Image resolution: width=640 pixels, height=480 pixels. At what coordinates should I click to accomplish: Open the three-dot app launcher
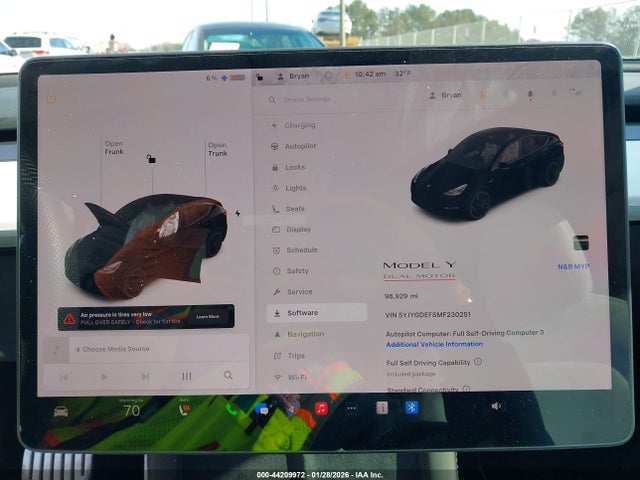click(351, 408)
